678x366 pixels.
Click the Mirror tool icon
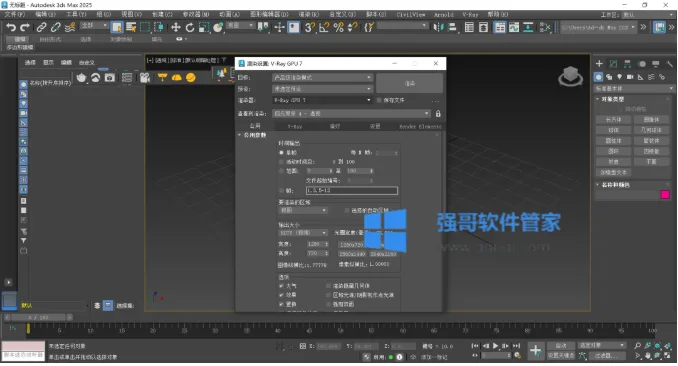[x=438, y=27]
